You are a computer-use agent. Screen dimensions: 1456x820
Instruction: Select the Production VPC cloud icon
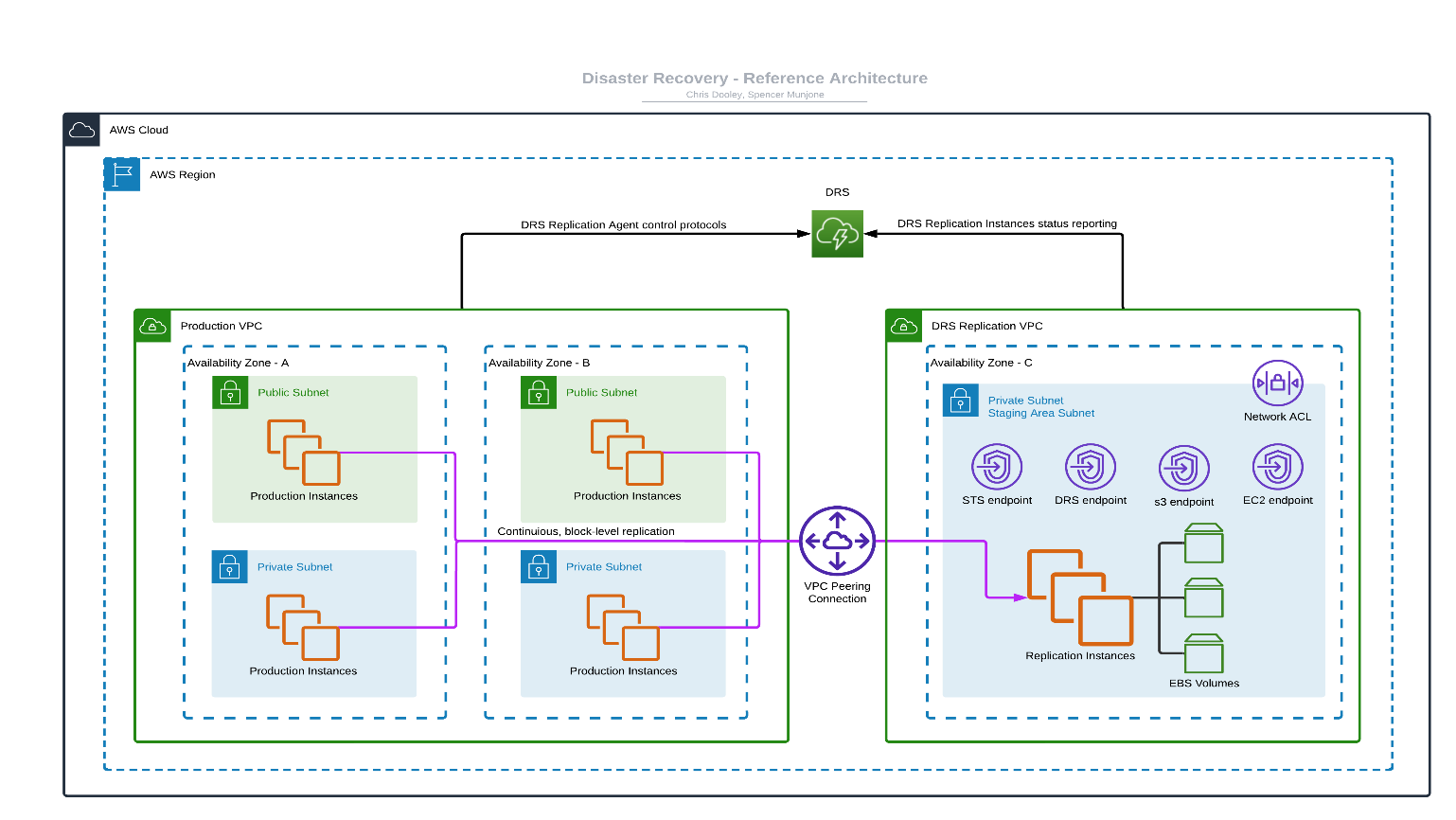point(152,326)
